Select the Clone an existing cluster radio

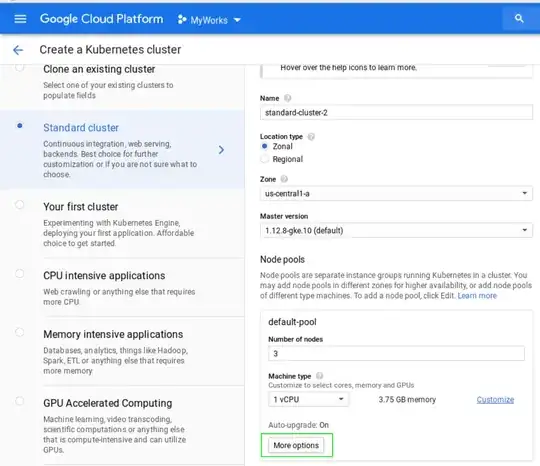click(x=20, y=67)
